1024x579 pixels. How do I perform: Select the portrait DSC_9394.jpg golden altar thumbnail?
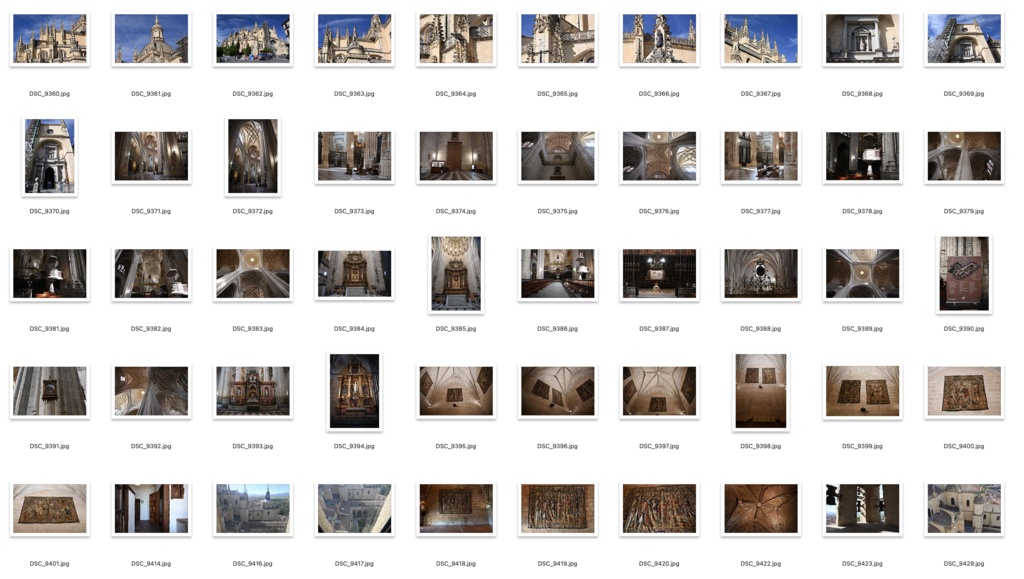(354, 391)
